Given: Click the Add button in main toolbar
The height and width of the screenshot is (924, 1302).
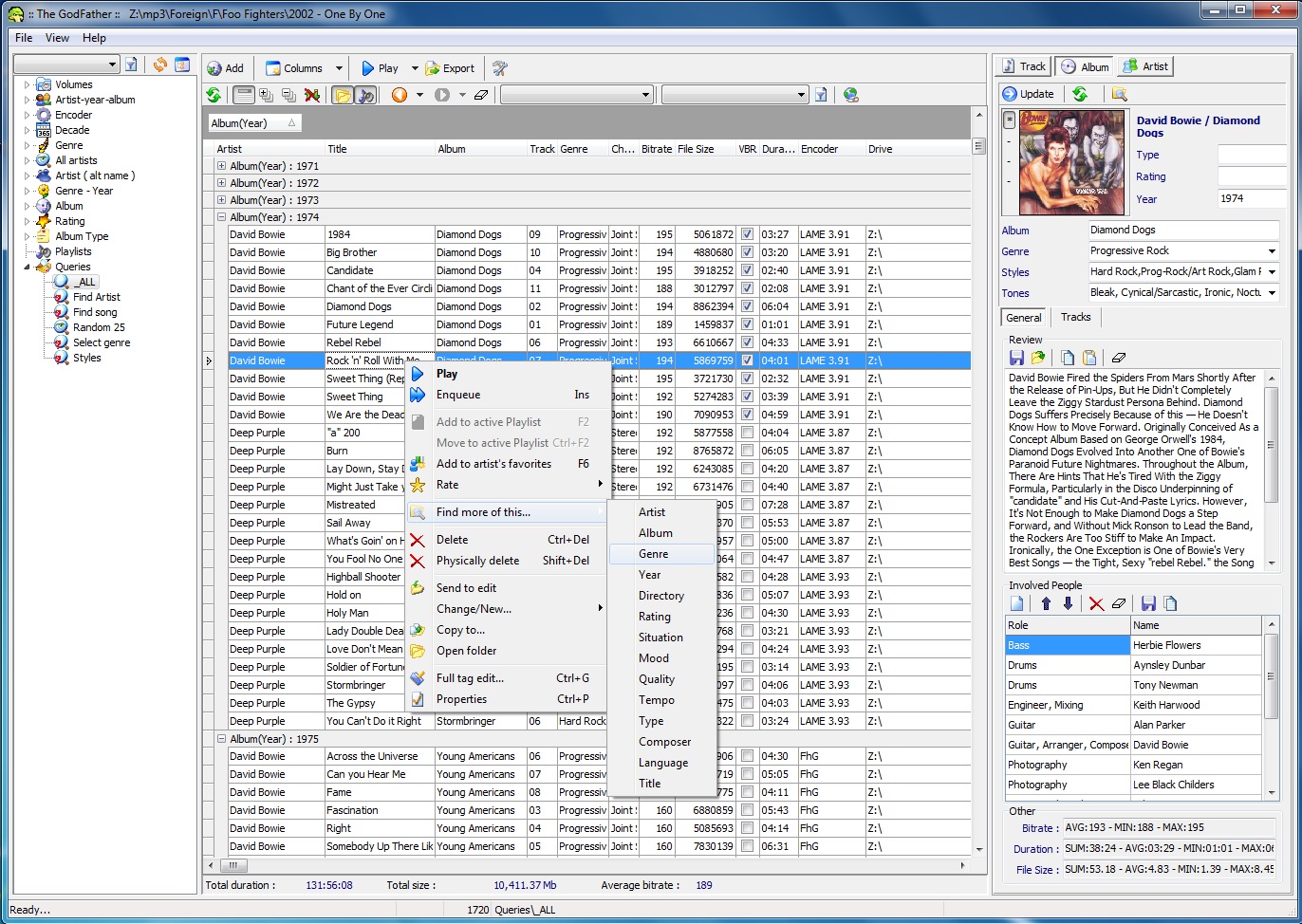Looking at the screenshot, I should point(225,68).
